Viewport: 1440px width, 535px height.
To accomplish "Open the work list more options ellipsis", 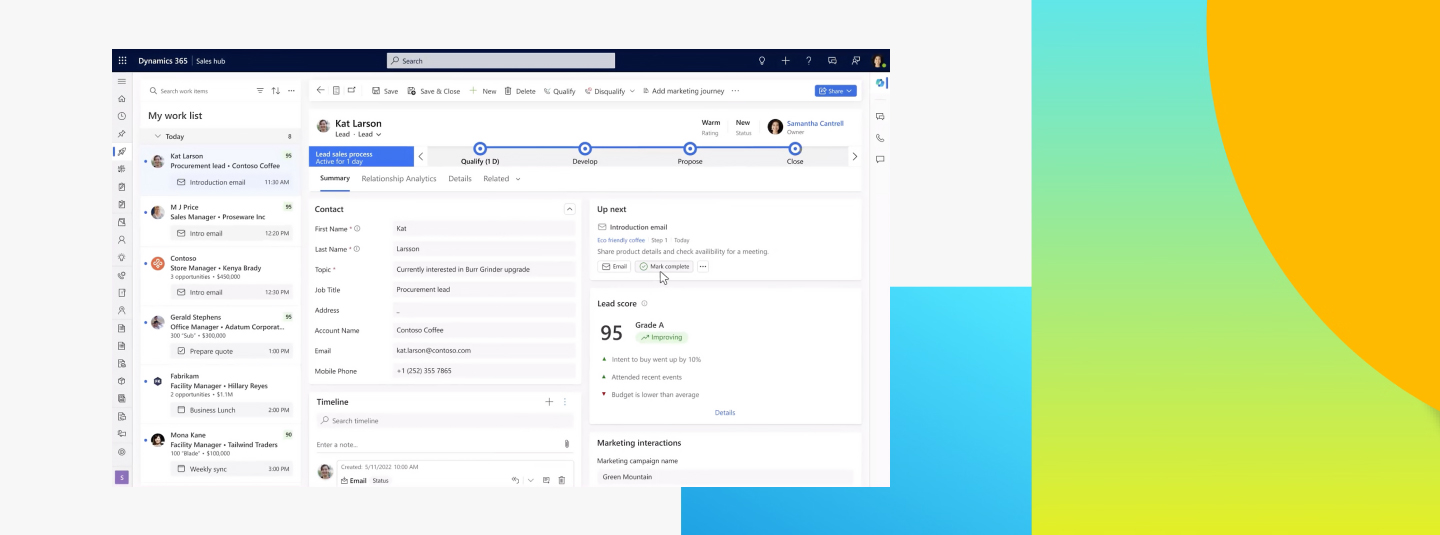I will pyautogui.click(x=292, y=91).
